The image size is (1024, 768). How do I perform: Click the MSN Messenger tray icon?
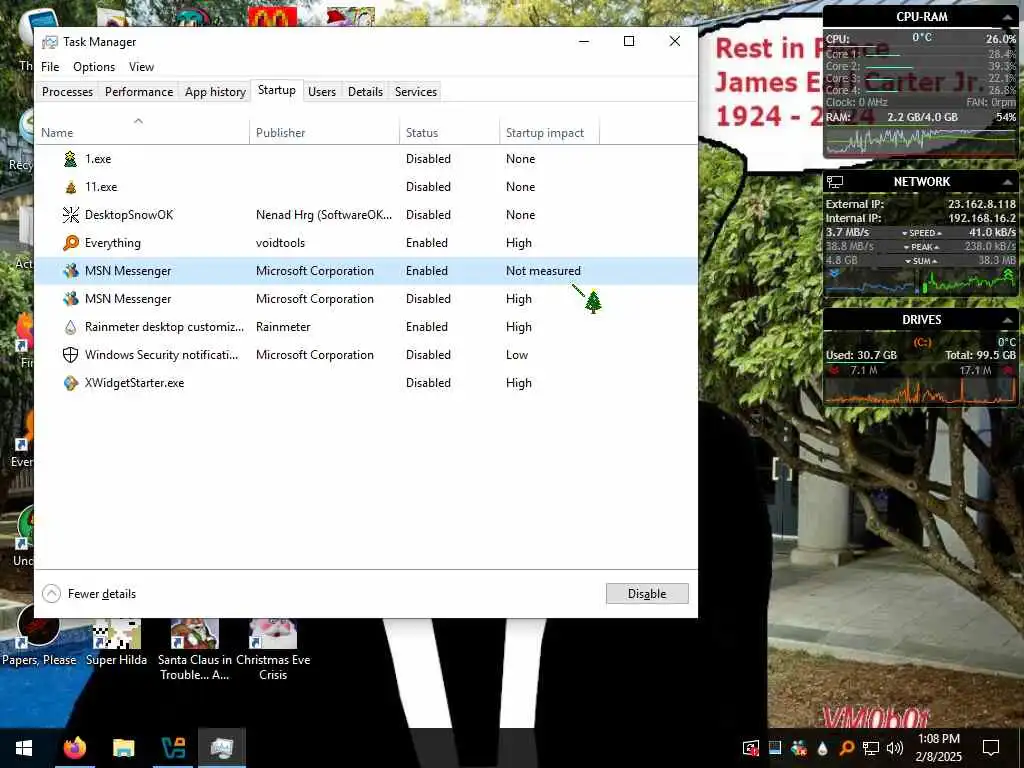point(799,748)
